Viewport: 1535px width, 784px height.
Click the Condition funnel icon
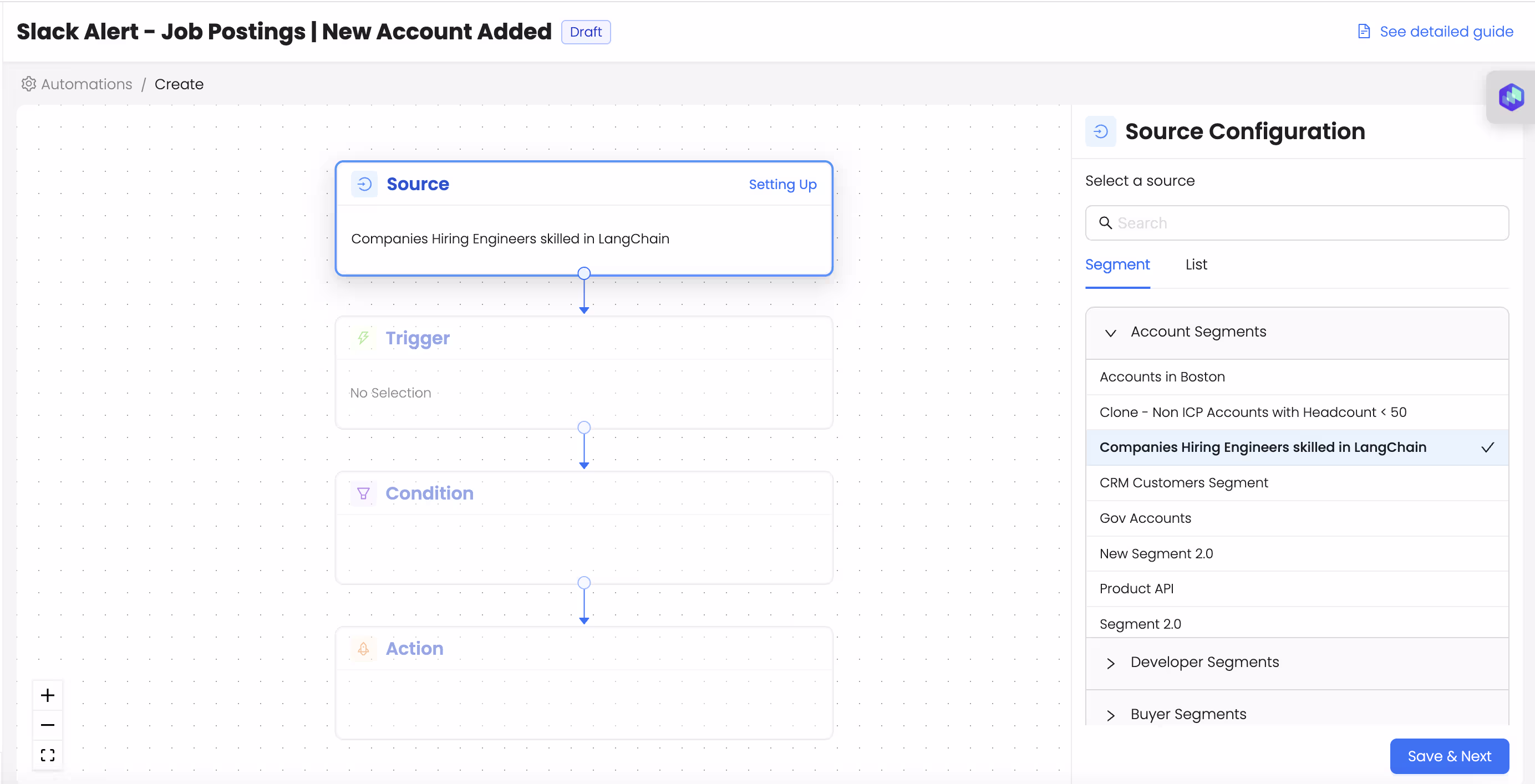coord(364,493)
